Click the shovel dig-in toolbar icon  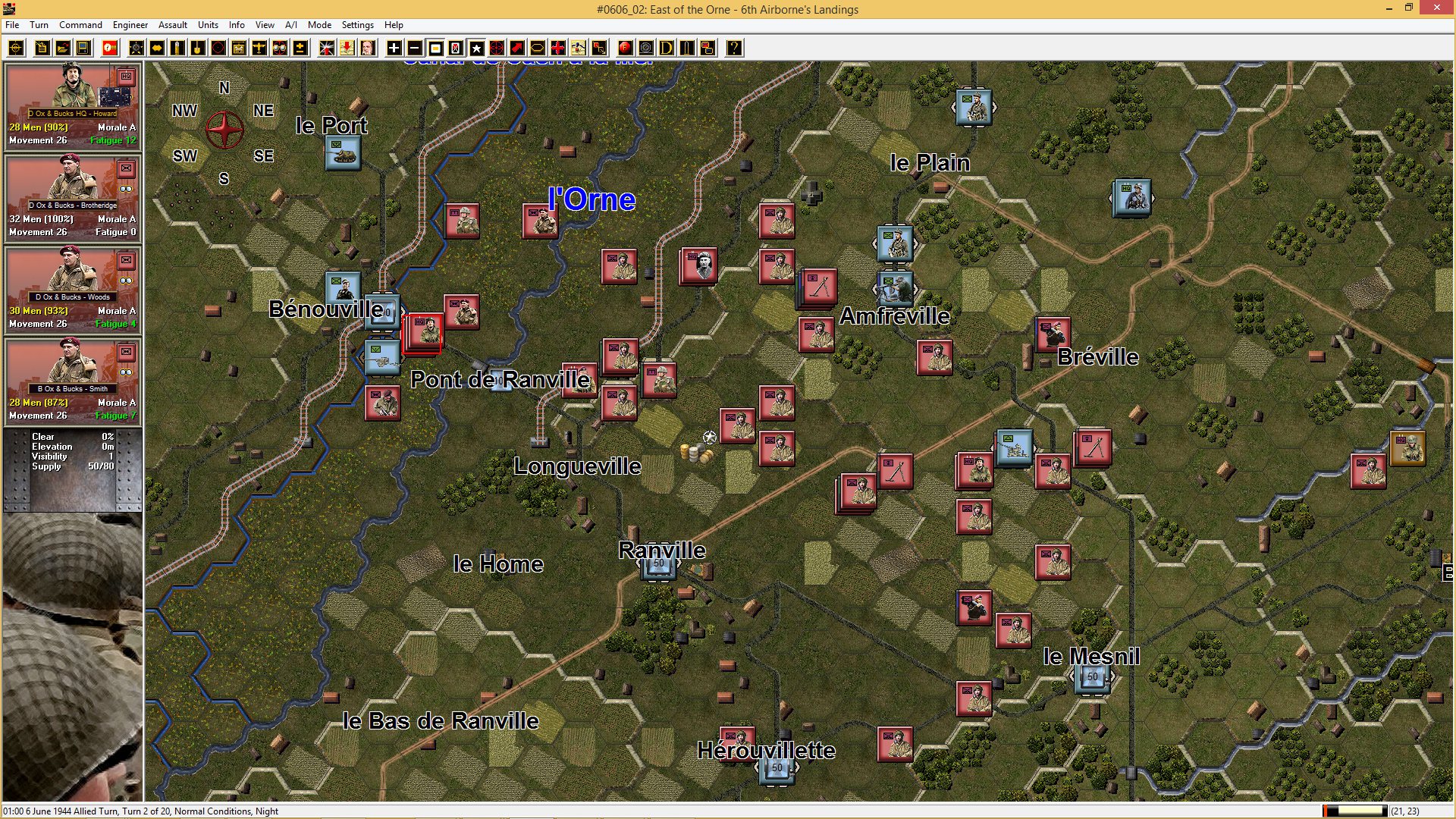[198, 48]
